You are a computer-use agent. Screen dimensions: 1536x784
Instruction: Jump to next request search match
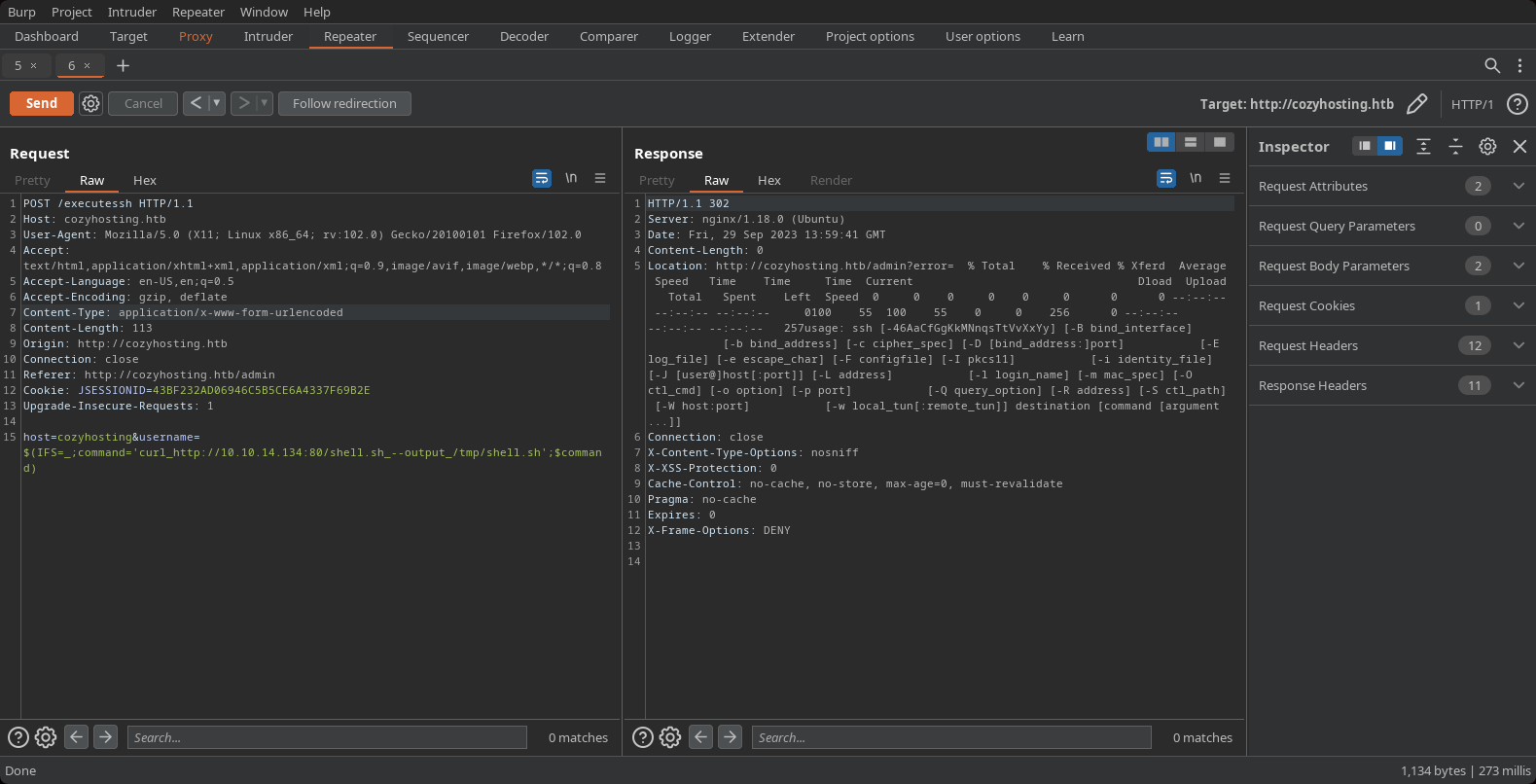click(x=106, y=736)
